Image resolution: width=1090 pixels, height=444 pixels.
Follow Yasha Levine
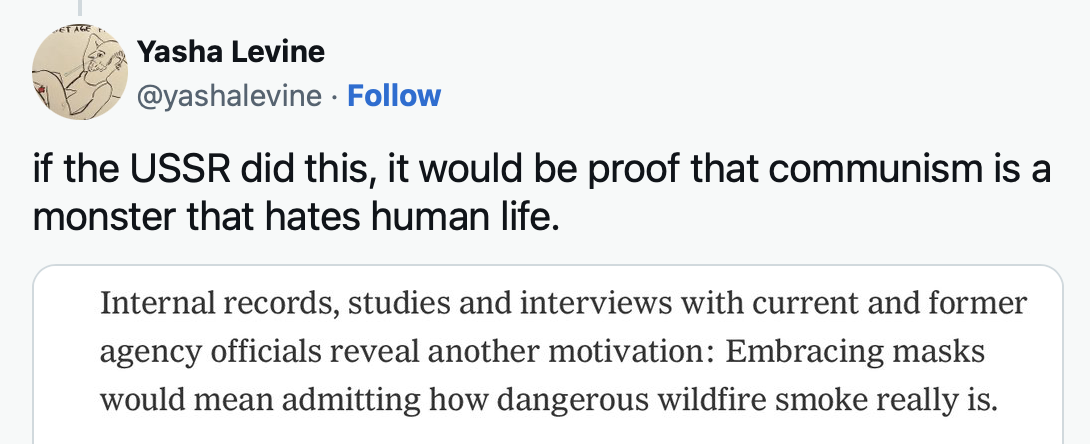(394, 96)
